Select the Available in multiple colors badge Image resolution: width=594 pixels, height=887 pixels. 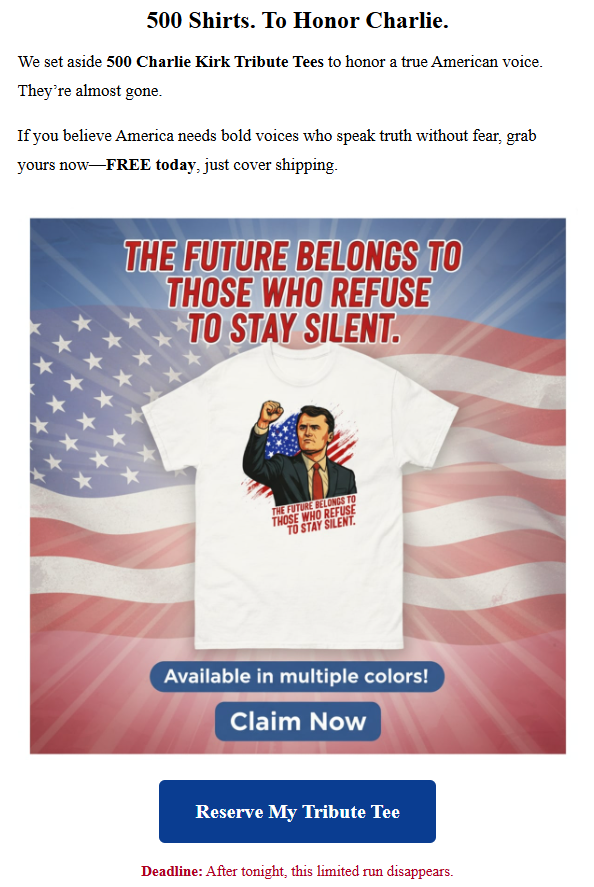click(297, 676)
